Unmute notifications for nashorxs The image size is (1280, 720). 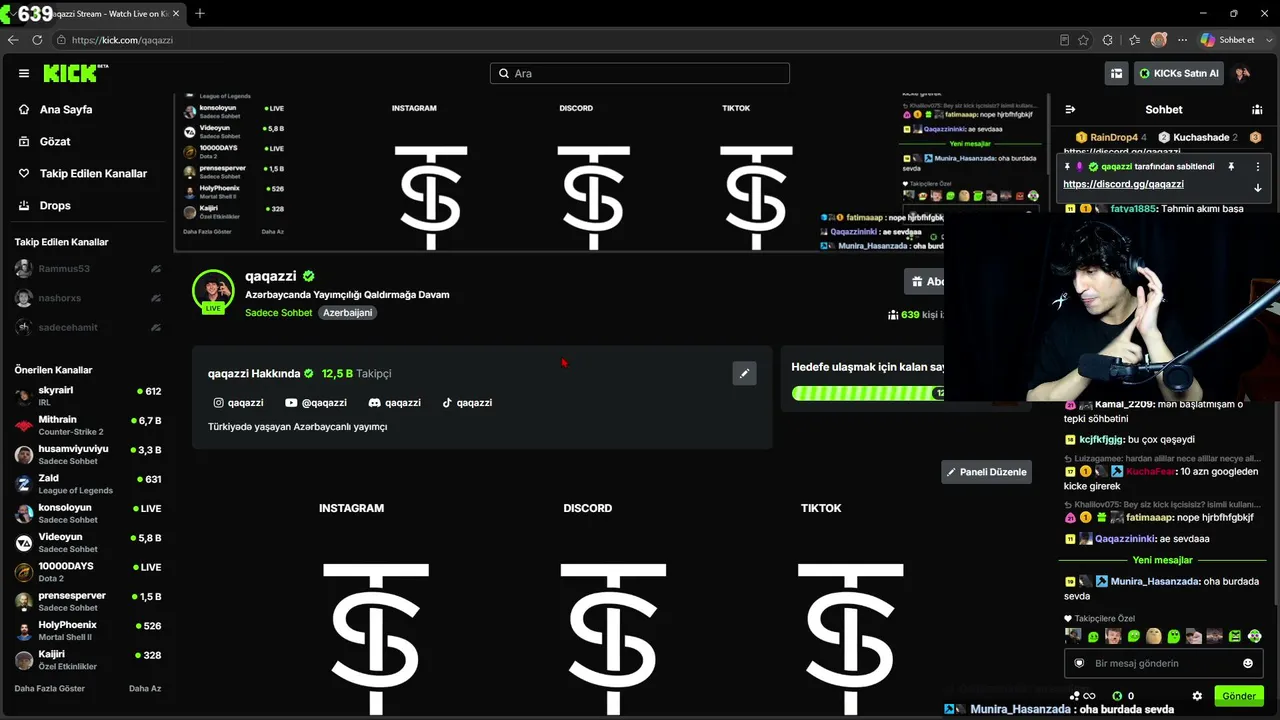156,298
